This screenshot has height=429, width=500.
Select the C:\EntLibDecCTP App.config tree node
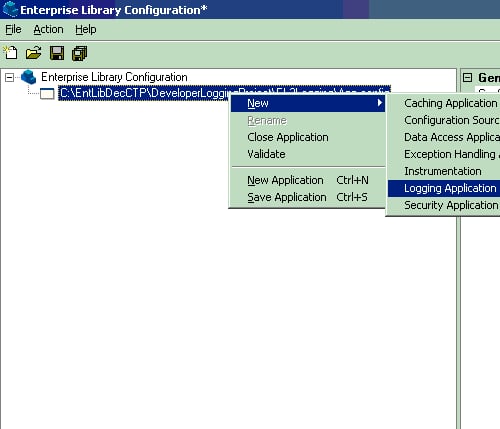coord(224,93)
